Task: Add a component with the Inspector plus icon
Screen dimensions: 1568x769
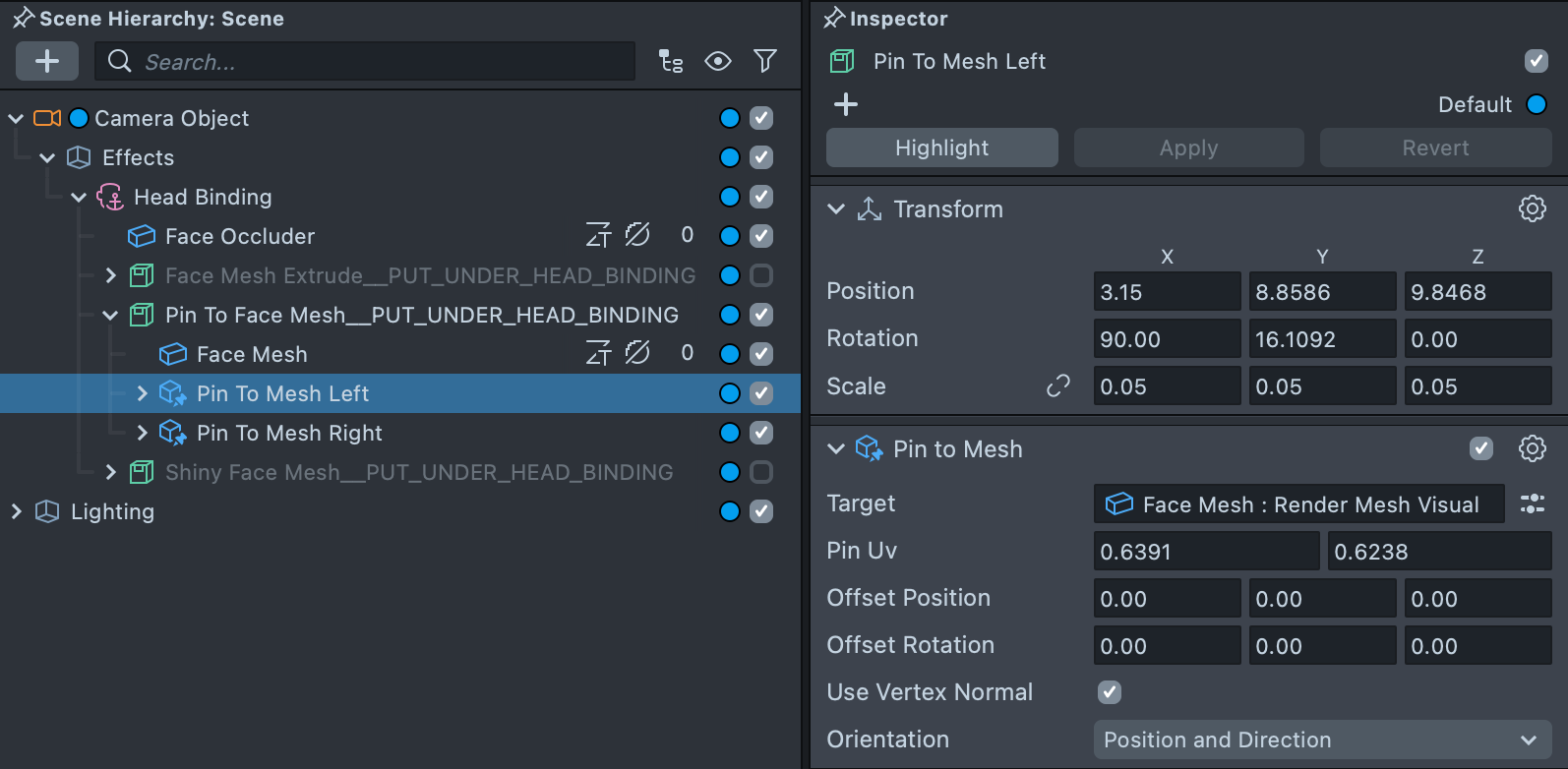Action: (846, 104)
